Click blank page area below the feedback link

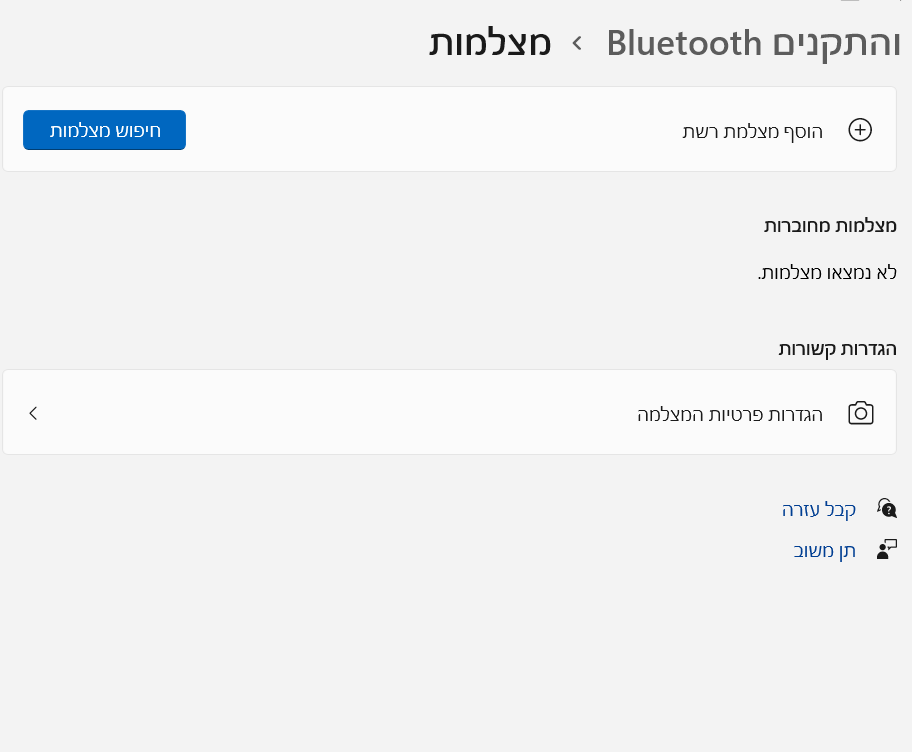(450, 660)
